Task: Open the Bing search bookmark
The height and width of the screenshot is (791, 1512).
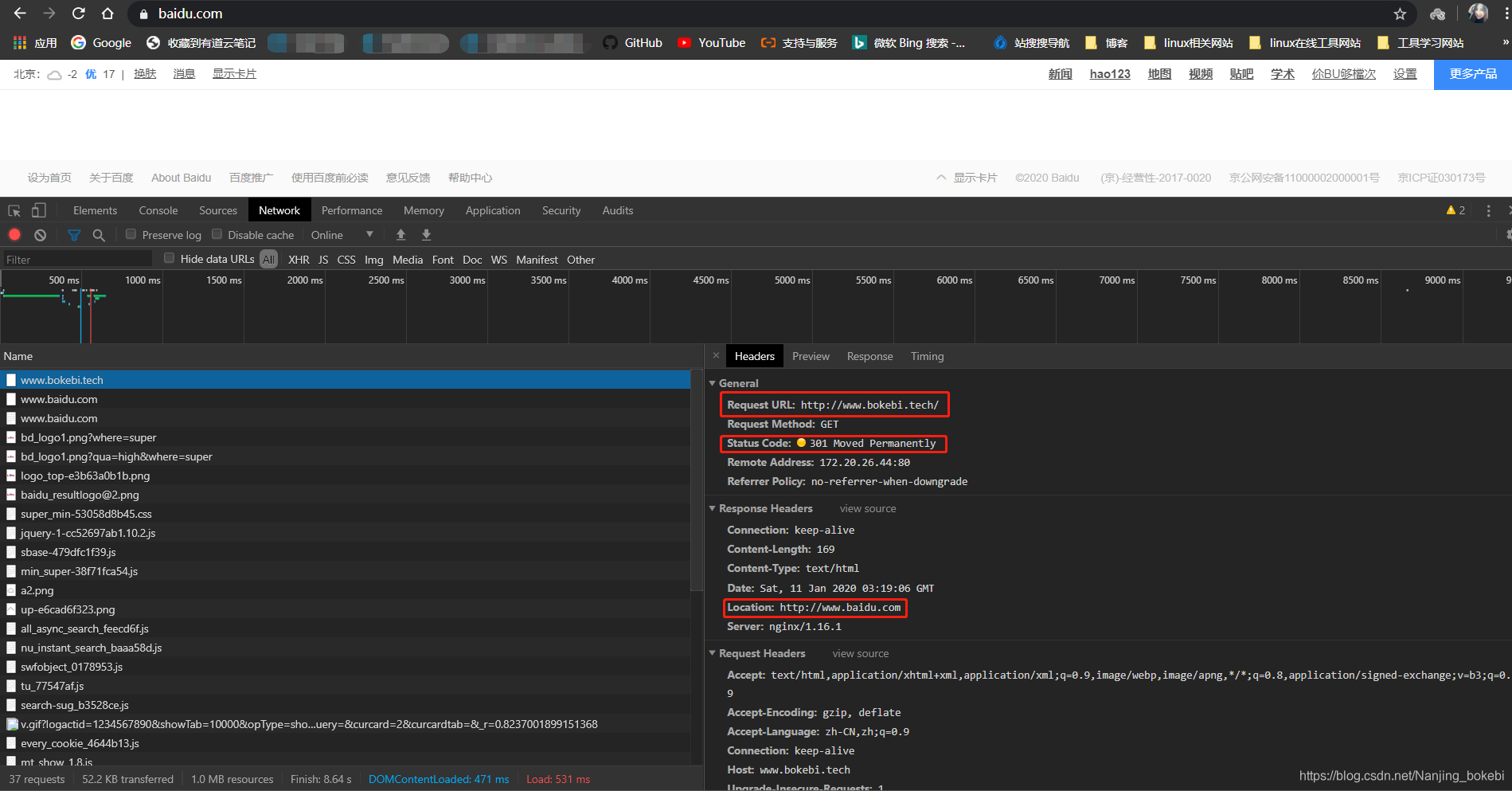Action: pyautogui.click(x=908, y=43)
